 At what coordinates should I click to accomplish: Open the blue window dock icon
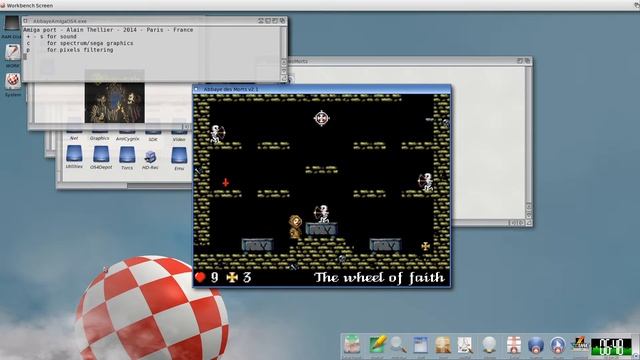pyautogui.click(x=420, y=345)
